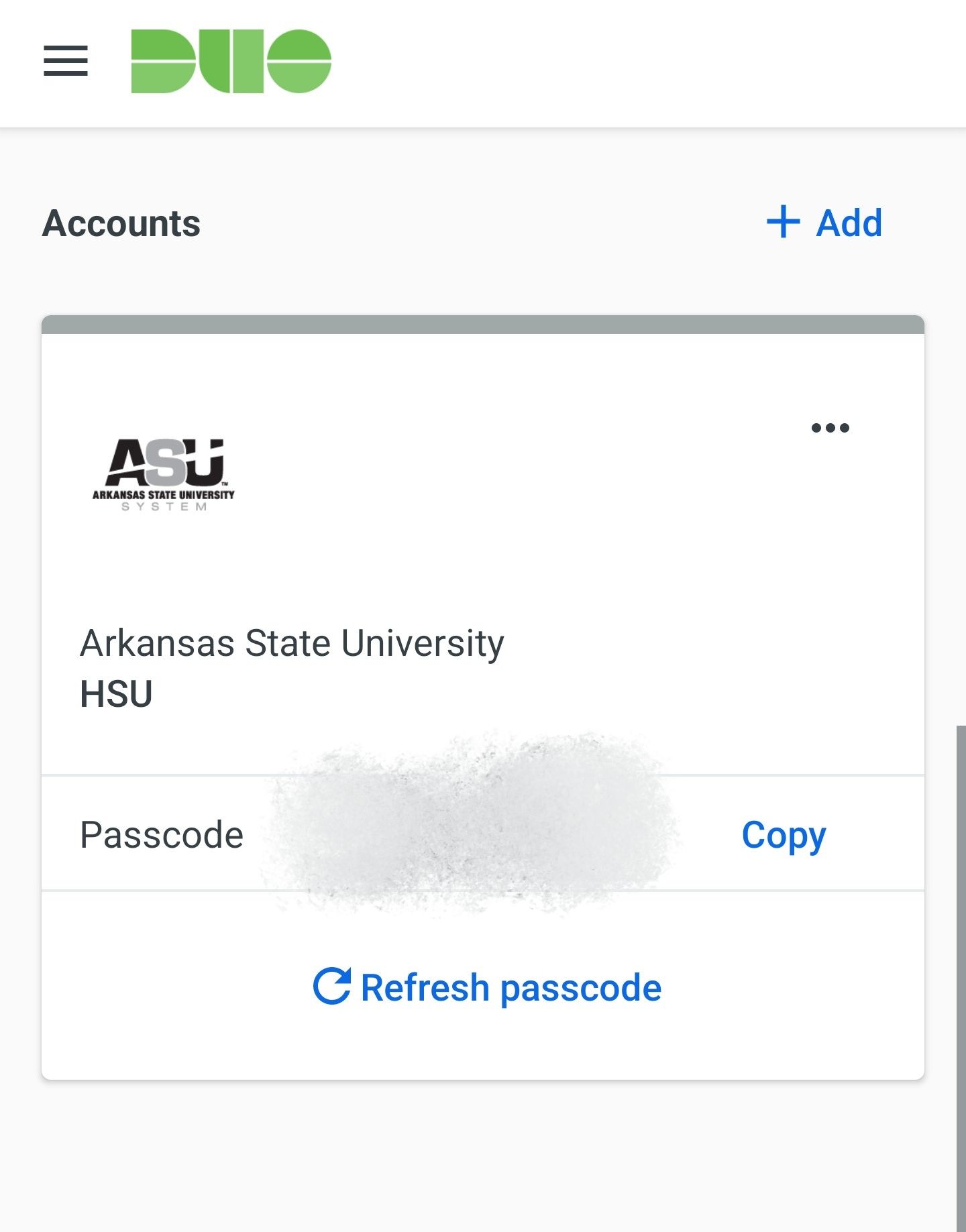This screenshot has width=966, height=1232.
Task: Tap the HSU account label
Action: click(116, 694)
